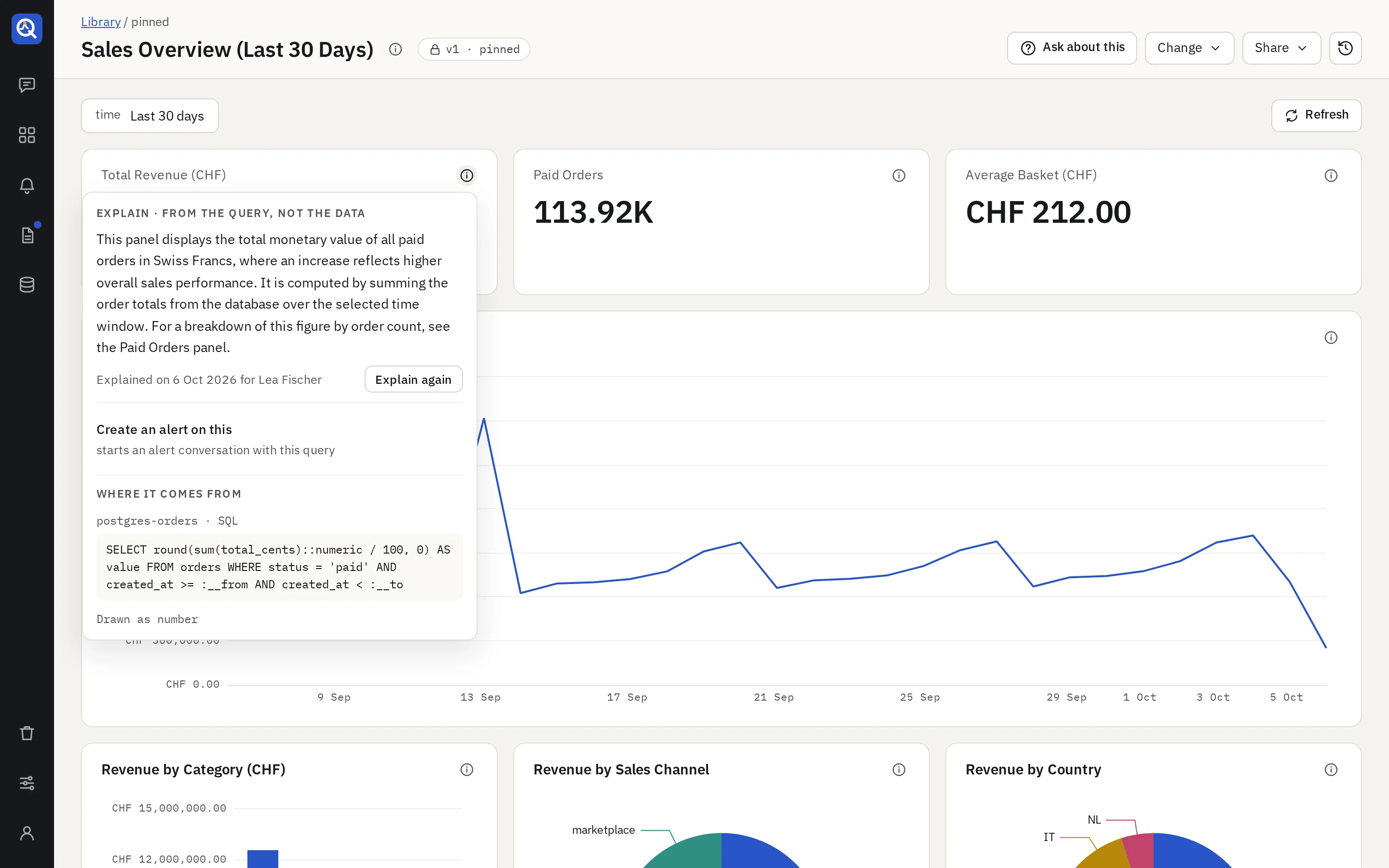Click the NL label on country pie
Image resolution: width=1389 pixels, height=868 pixels.
tap(1094, 820)
